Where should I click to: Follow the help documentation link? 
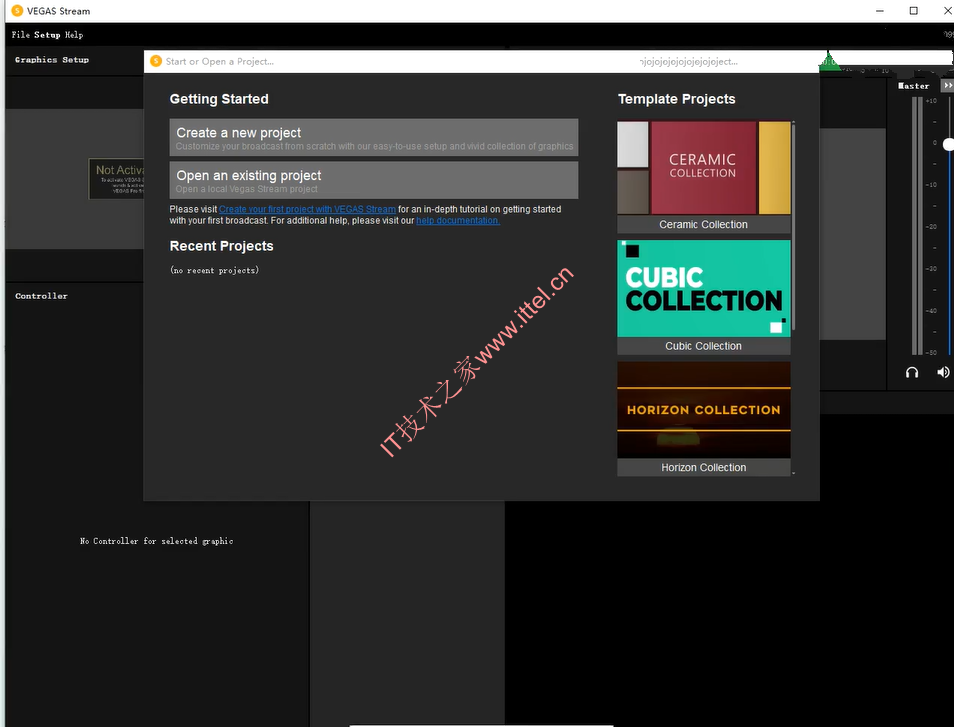point(458,221)
